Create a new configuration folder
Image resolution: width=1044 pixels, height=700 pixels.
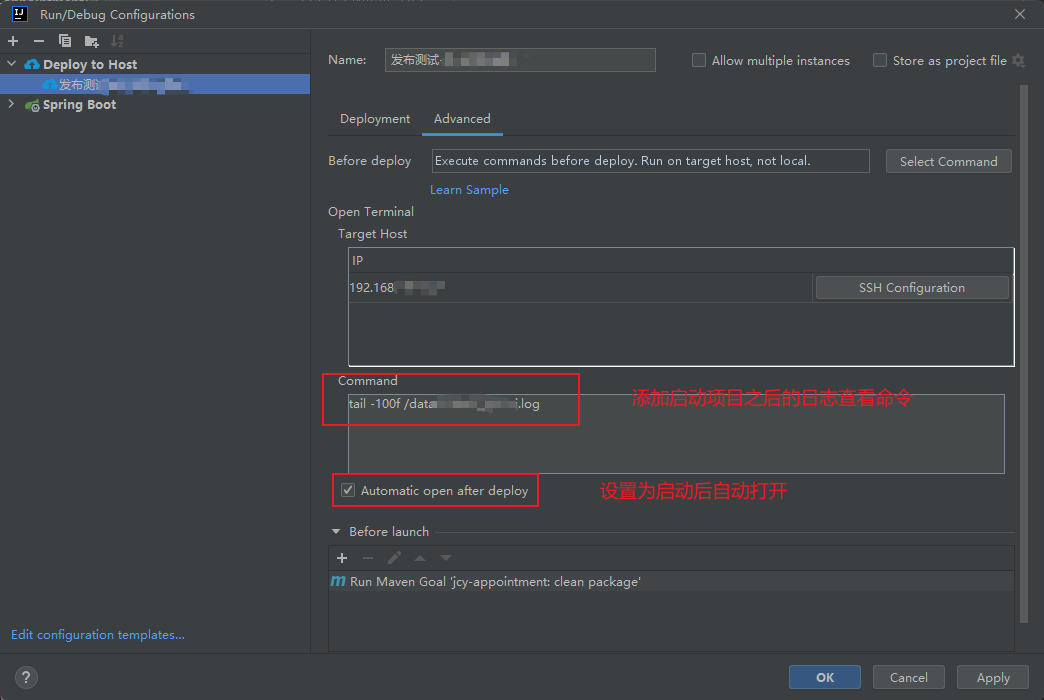(91, 41)
